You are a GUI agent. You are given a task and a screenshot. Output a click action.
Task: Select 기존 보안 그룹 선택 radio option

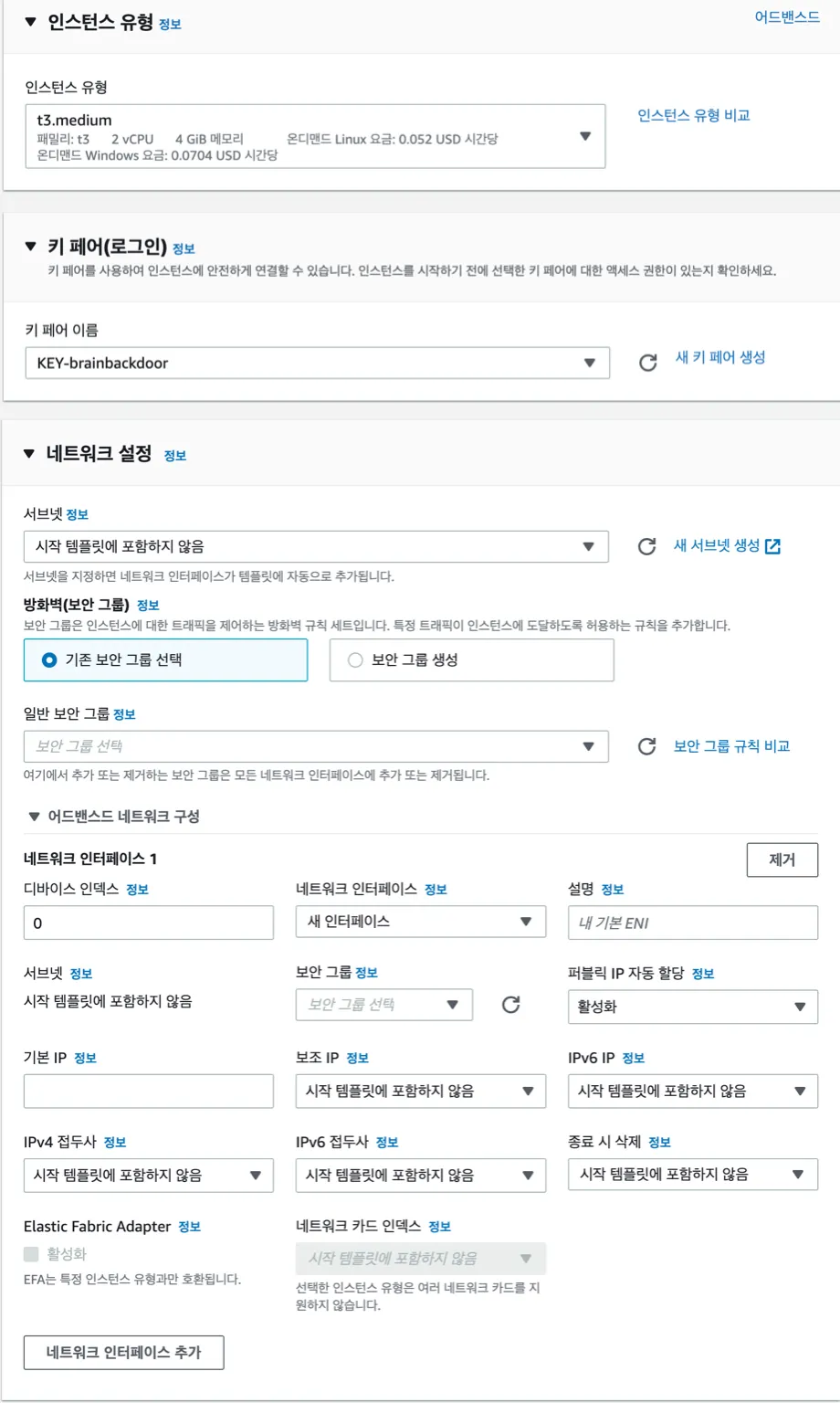[50, 659]
